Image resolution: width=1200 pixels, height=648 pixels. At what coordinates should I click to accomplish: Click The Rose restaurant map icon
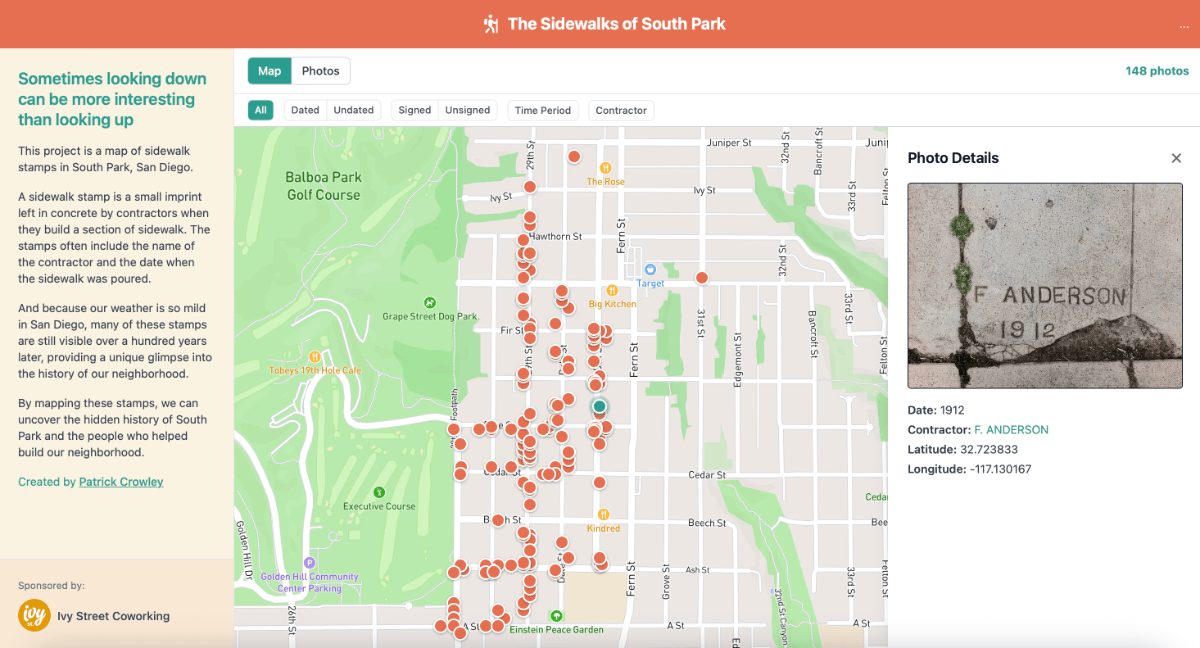pyautogui.click(x=605, y=168)
